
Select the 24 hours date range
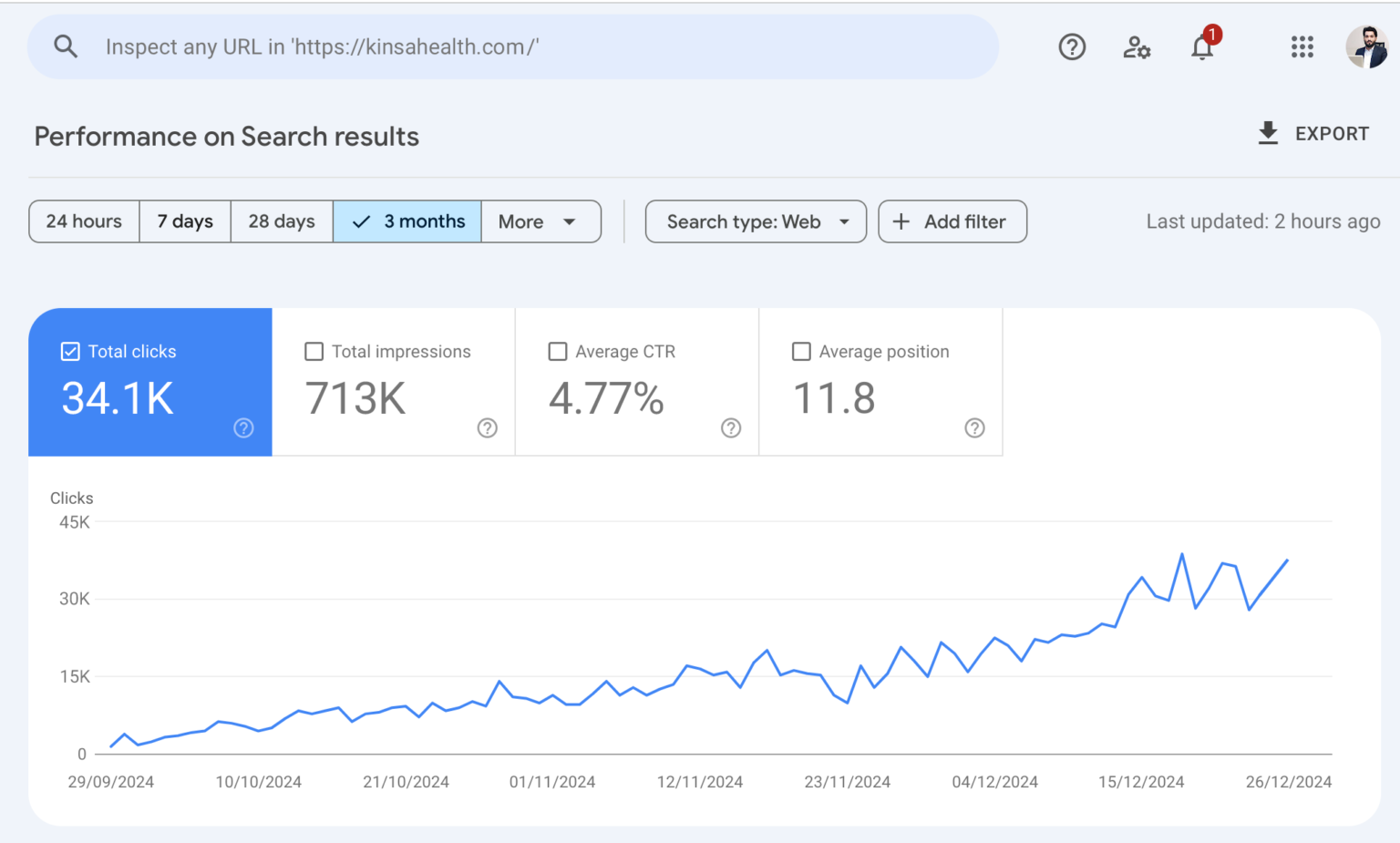[84, 221]
